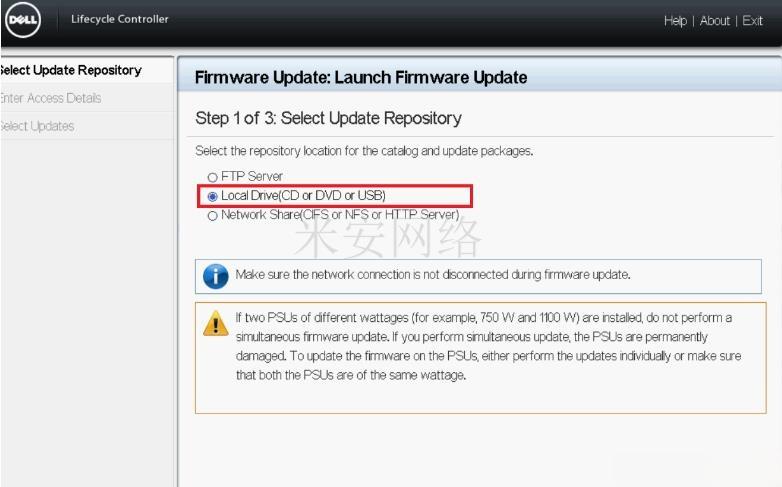The width and height of the screenshot is (782, 487).
Task: Go to Select Updates step
Action: point(37,126)
